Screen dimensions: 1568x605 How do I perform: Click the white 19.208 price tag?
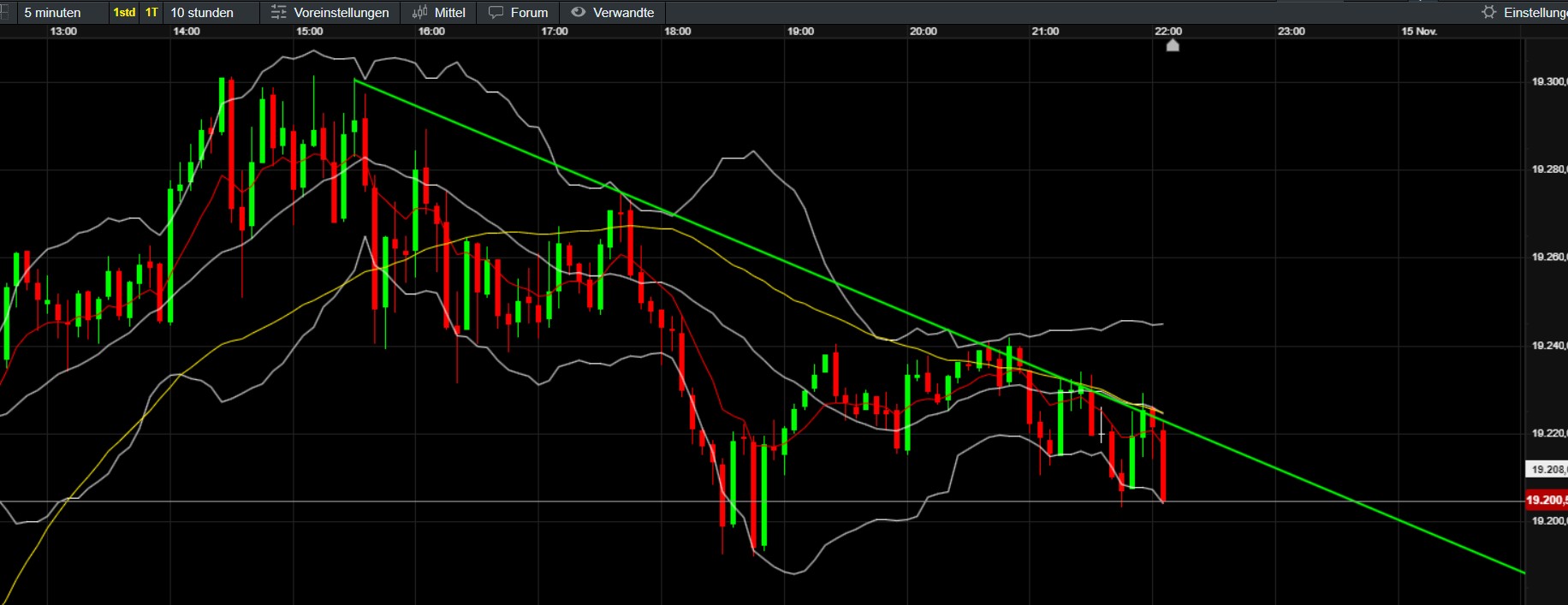1547,469
